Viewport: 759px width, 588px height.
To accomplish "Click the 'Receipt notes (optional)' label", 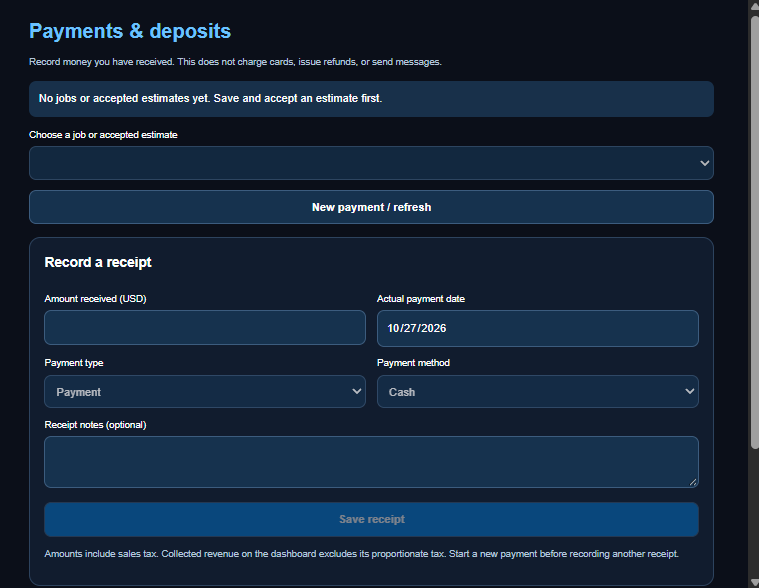I will click(95, 425).
